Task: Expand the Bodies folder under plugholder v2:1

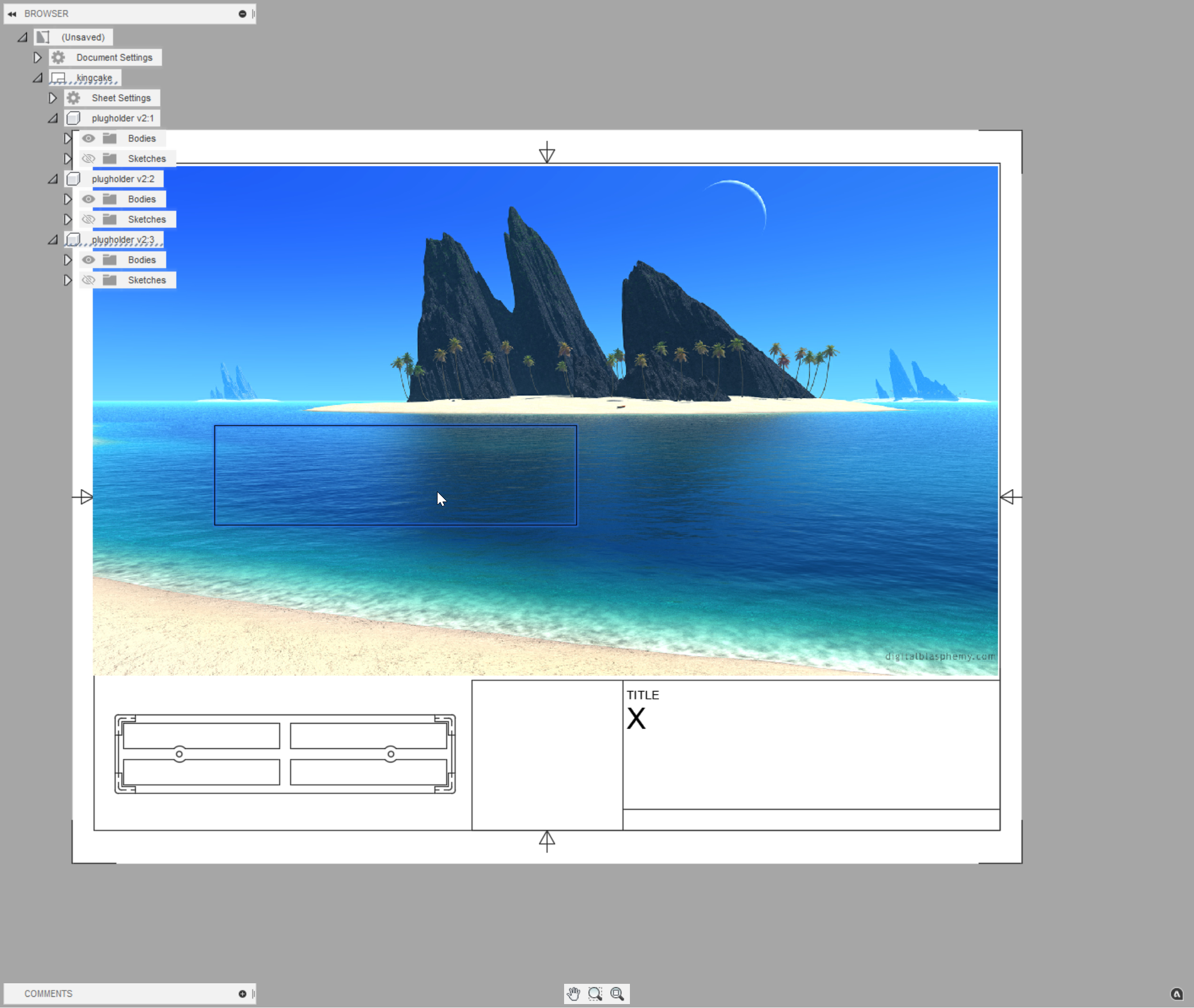Action: click(69, 138)
